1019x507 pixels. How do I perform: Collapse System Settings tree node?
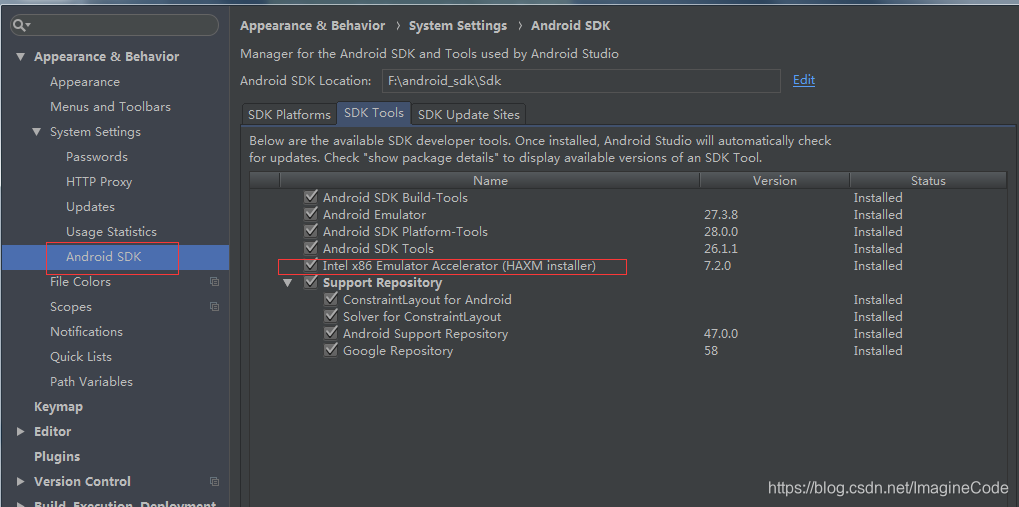(37, 132)
